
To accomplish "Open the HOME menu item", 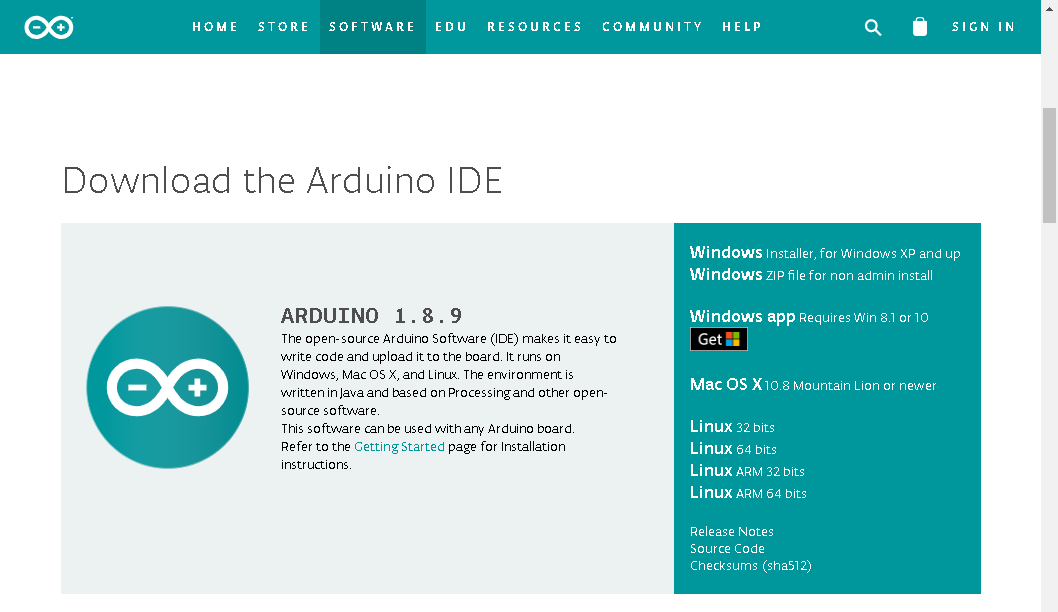I will [215, 27].
